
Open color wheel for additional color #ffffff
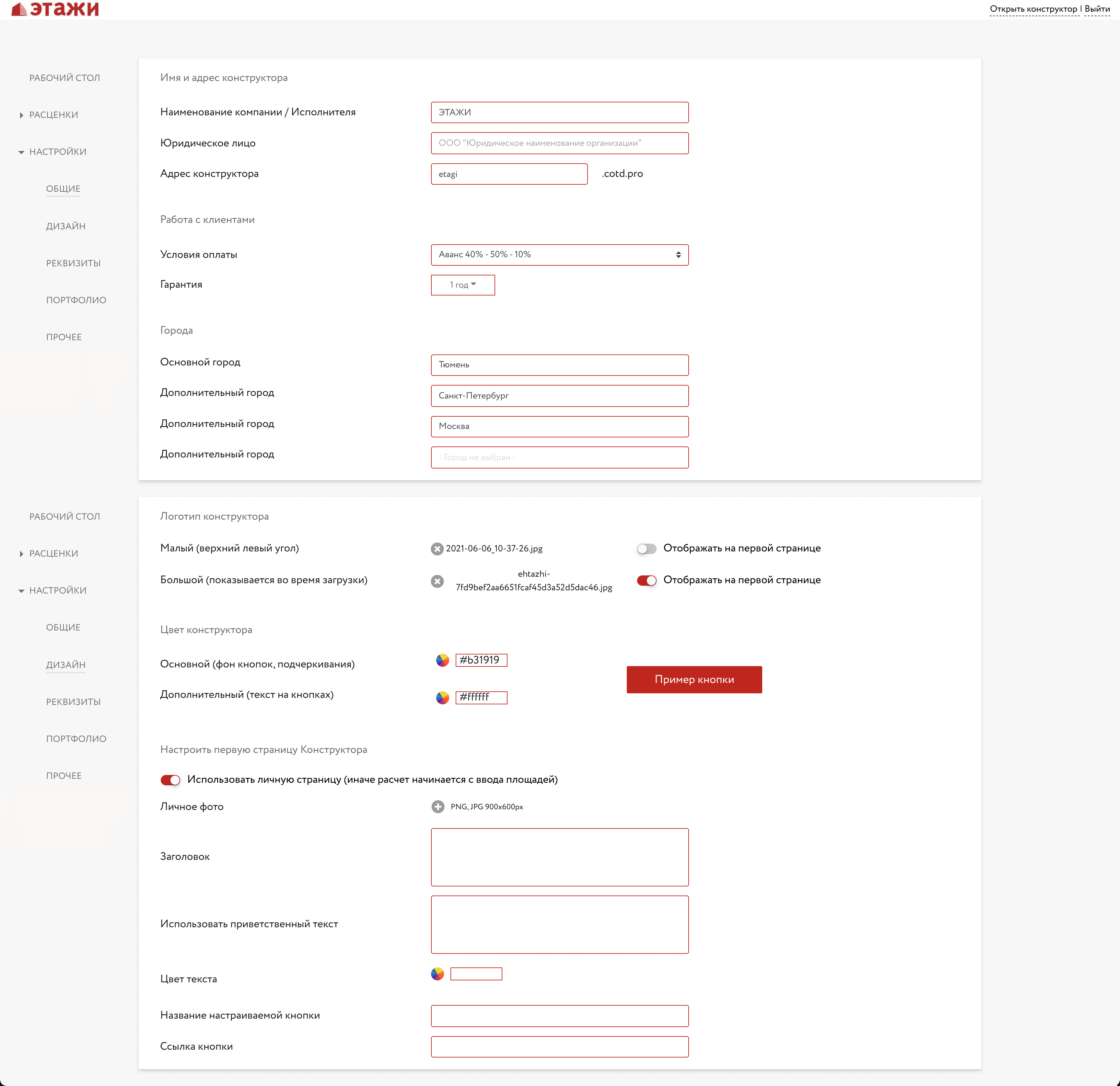click(x=442, y=698)
